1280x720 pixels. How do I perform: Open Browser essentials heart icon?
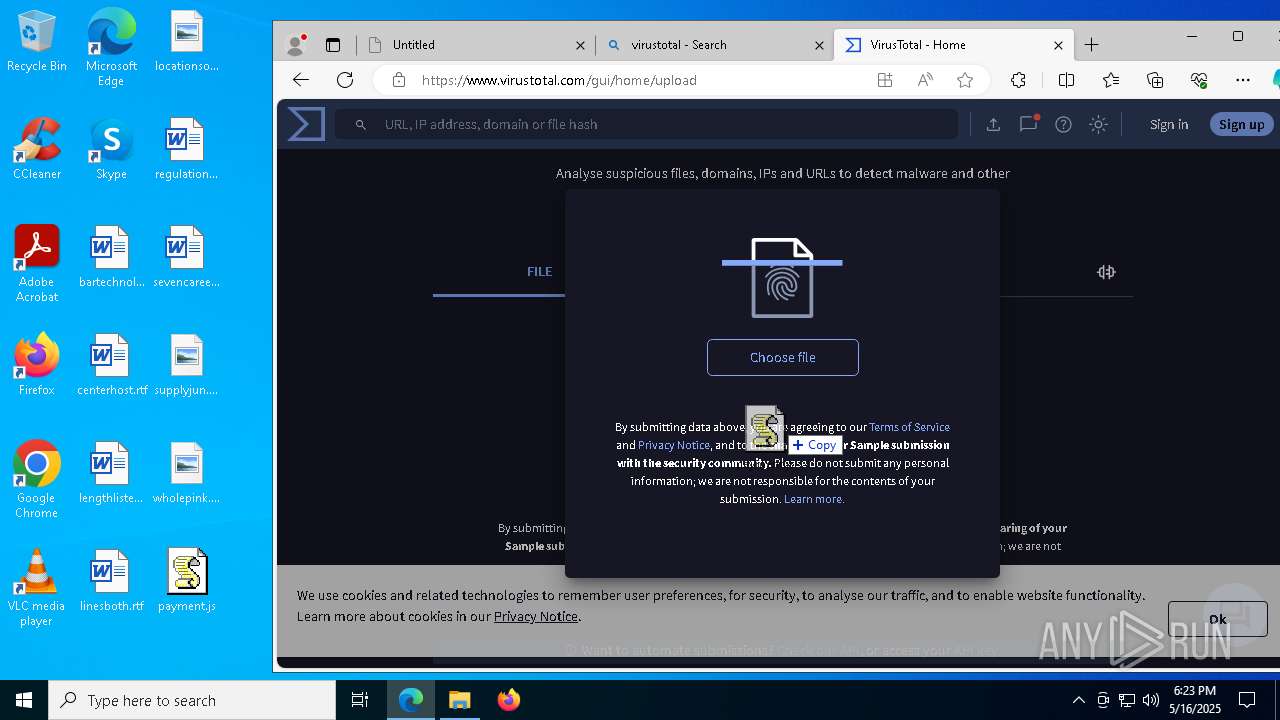coord(1199,80)
